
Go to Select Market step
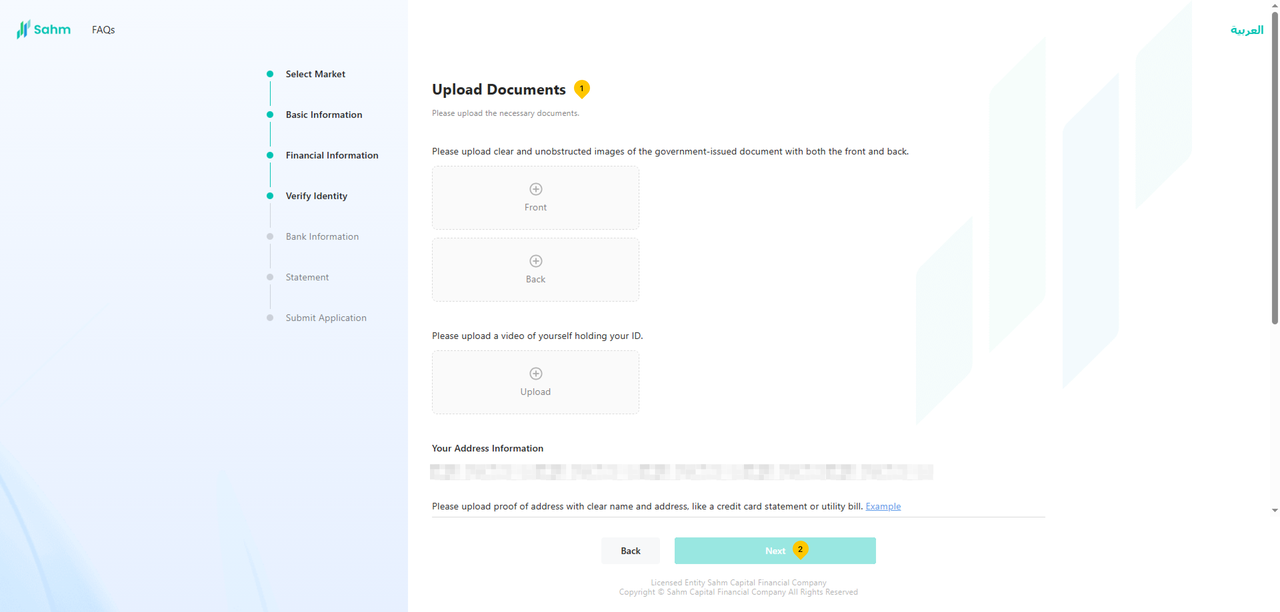[315, 74]
